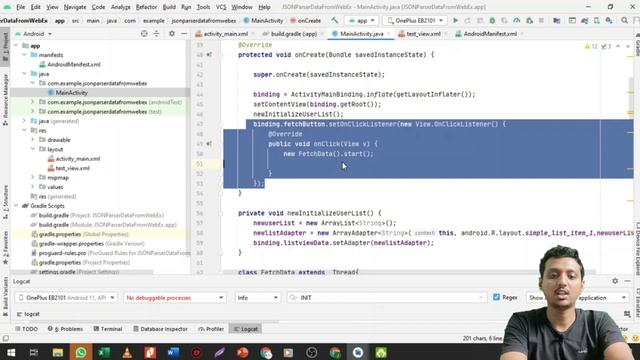
Task: Click the onCreate breadcrumb in navigation bar
Action: point(305,20)
